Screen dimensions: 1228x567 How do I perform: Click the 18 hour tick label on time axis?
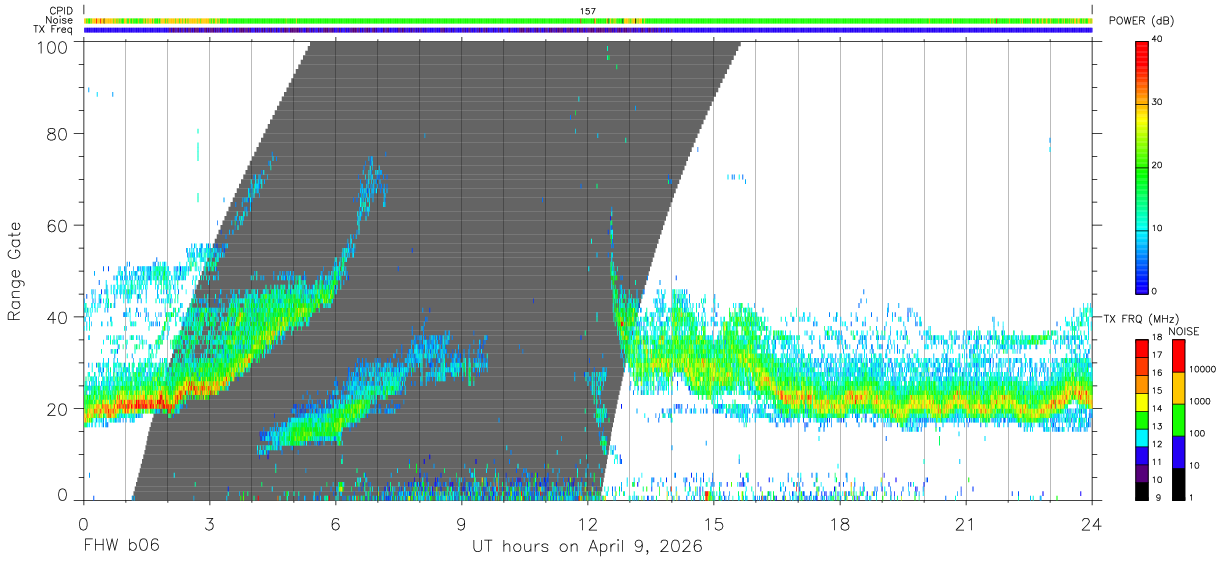coord(840,524)
